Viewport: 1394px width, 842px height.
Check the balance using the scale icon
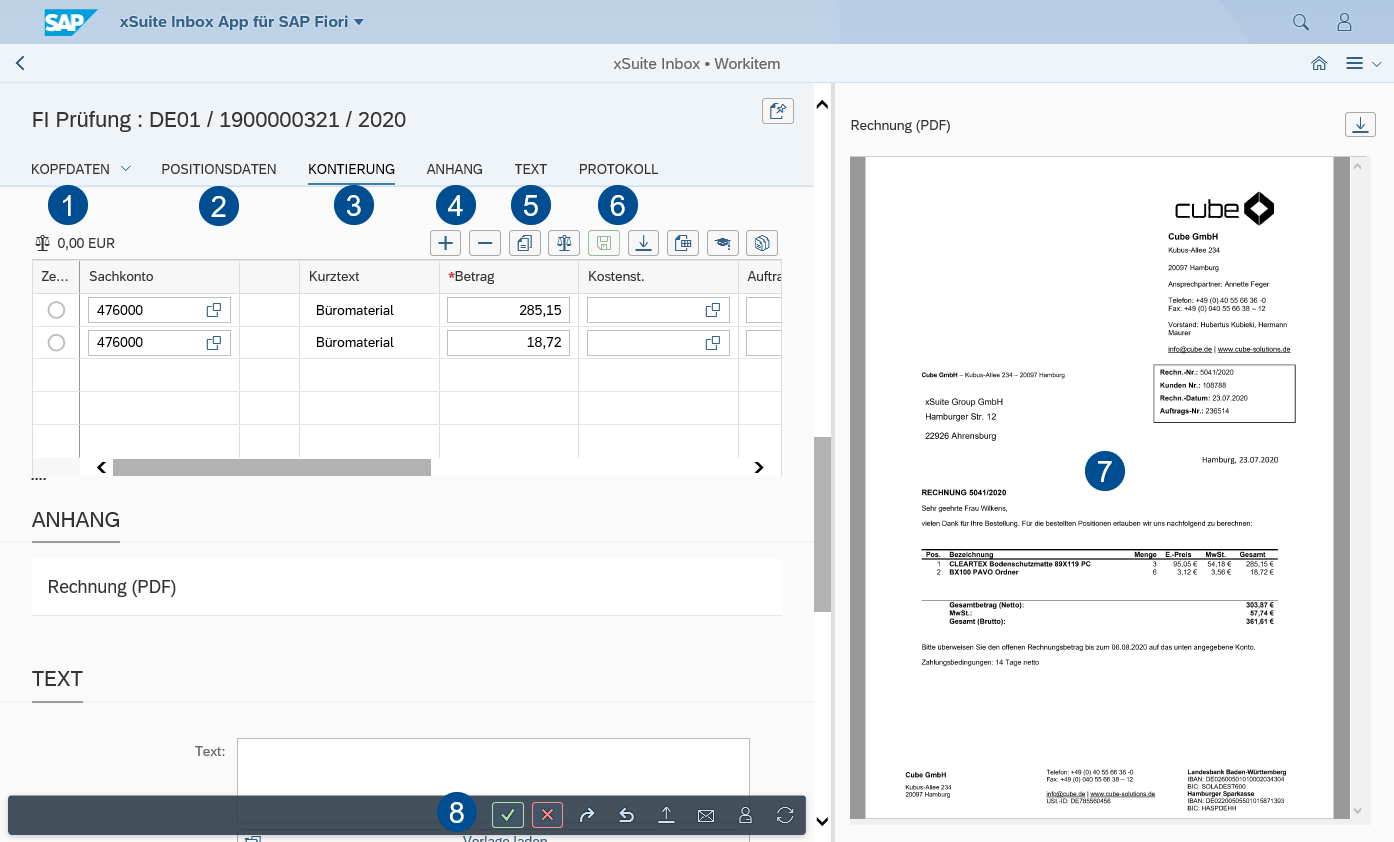564,242
